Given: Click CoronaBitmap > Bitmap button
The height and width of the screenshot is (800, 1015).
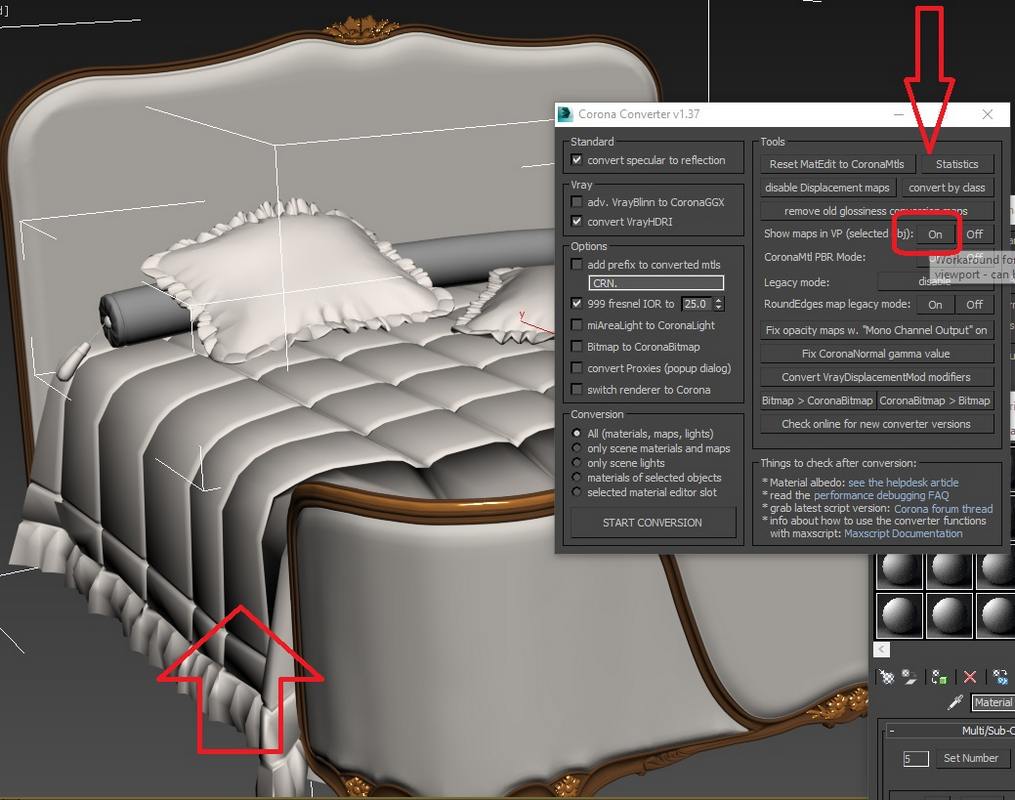Looking at the screenshot, I should [935, 401].
